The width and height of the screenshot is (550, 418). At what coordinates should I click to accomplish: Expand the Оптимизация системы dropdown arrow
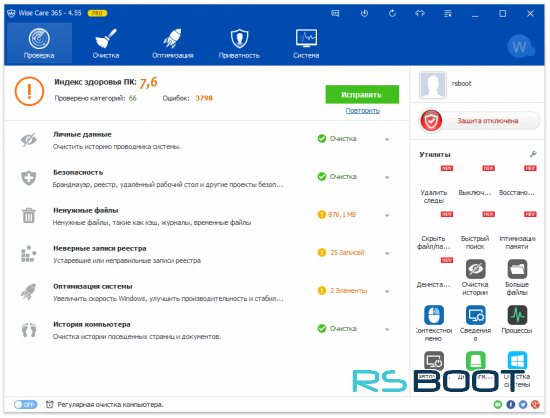(x=387, y=291)
